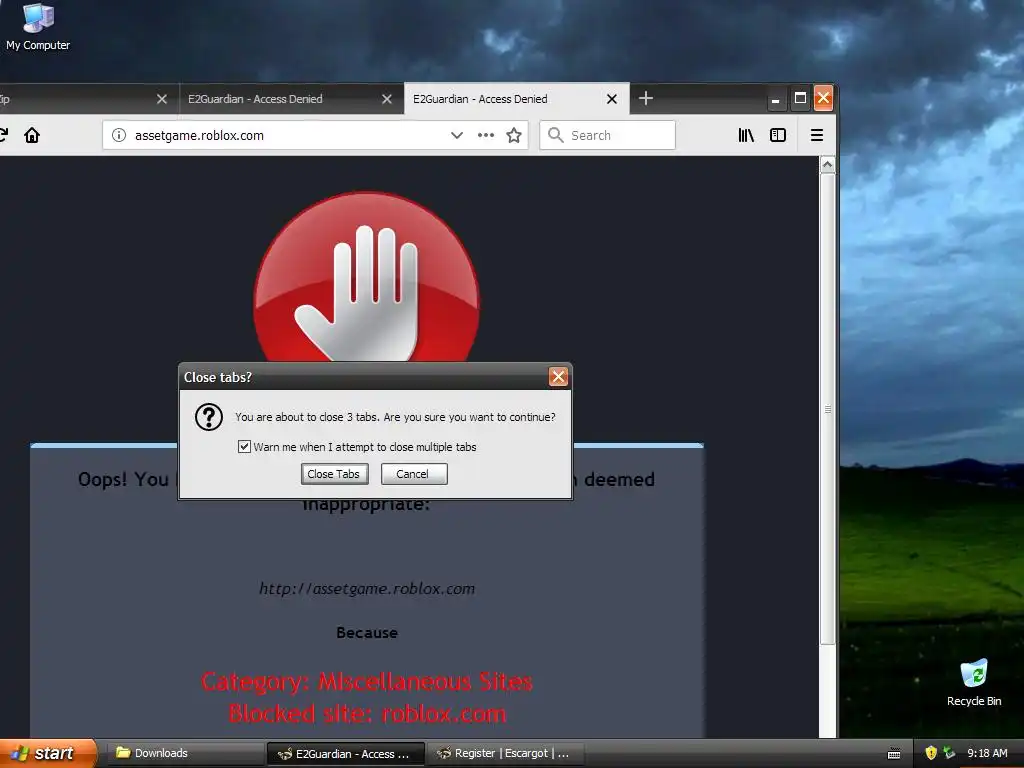The image size is (1024, 768).
Task: Click the scrollbar up arrow
Action: (x=827, y=165)
